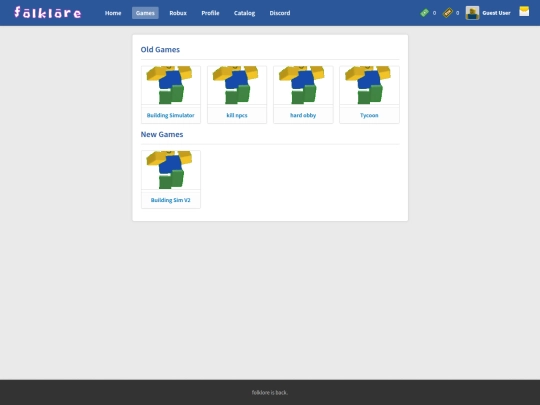Click the folklore logo

pyautogui.click(x=48, y=12)
